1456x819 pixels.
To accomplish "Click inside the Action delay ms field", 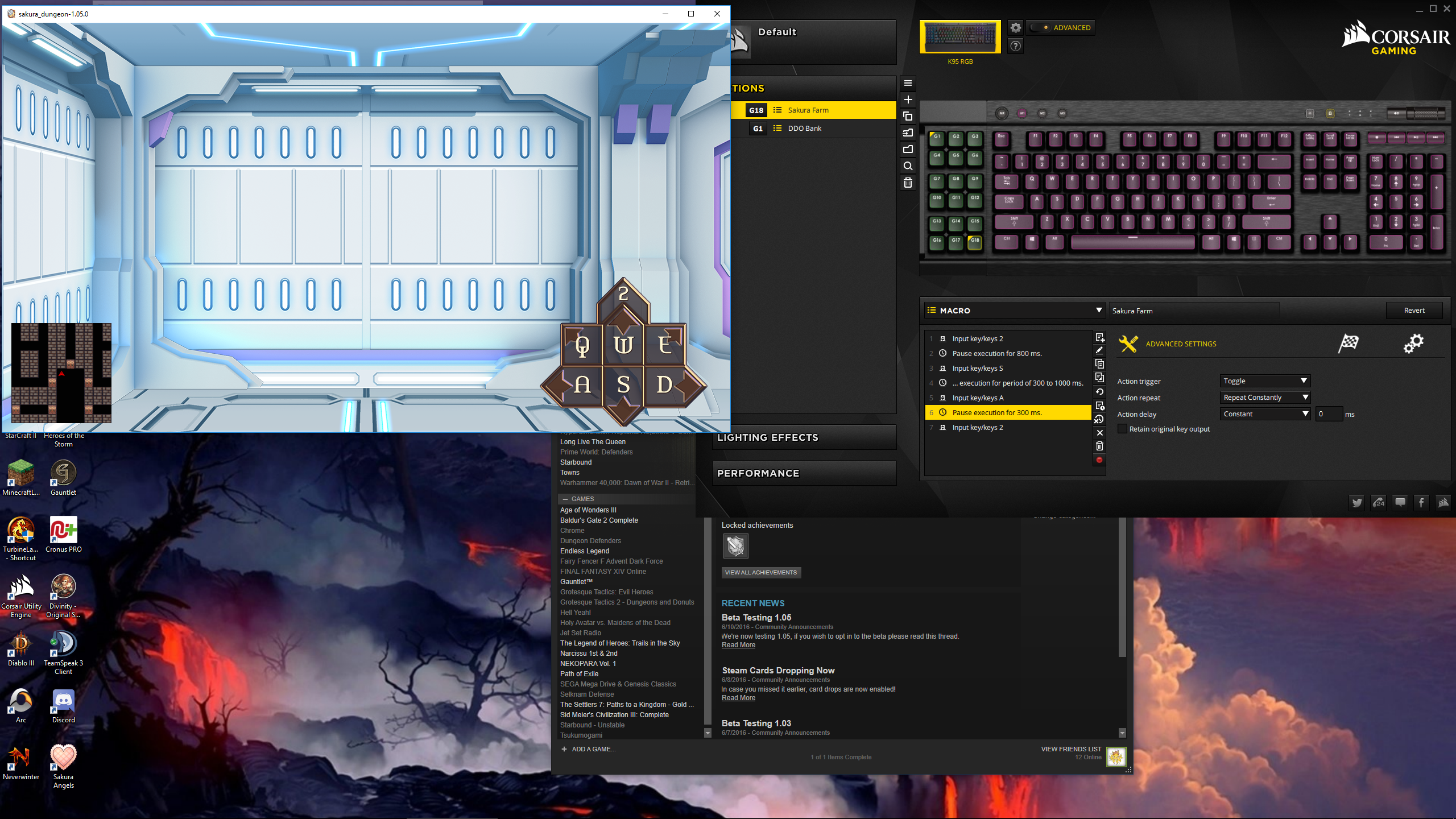I will (x=1329, y=413).
